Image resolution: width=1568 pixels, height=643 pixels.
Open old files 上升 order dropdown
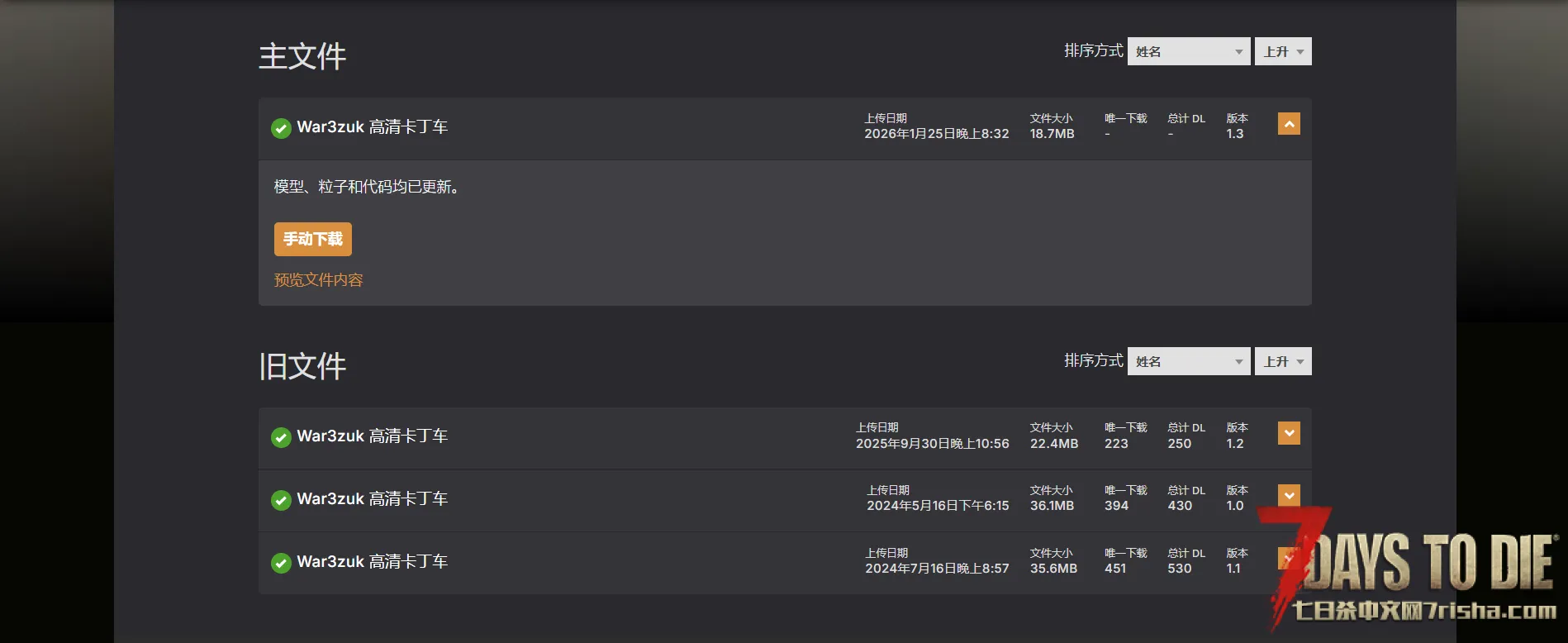tap(1282, 361)
